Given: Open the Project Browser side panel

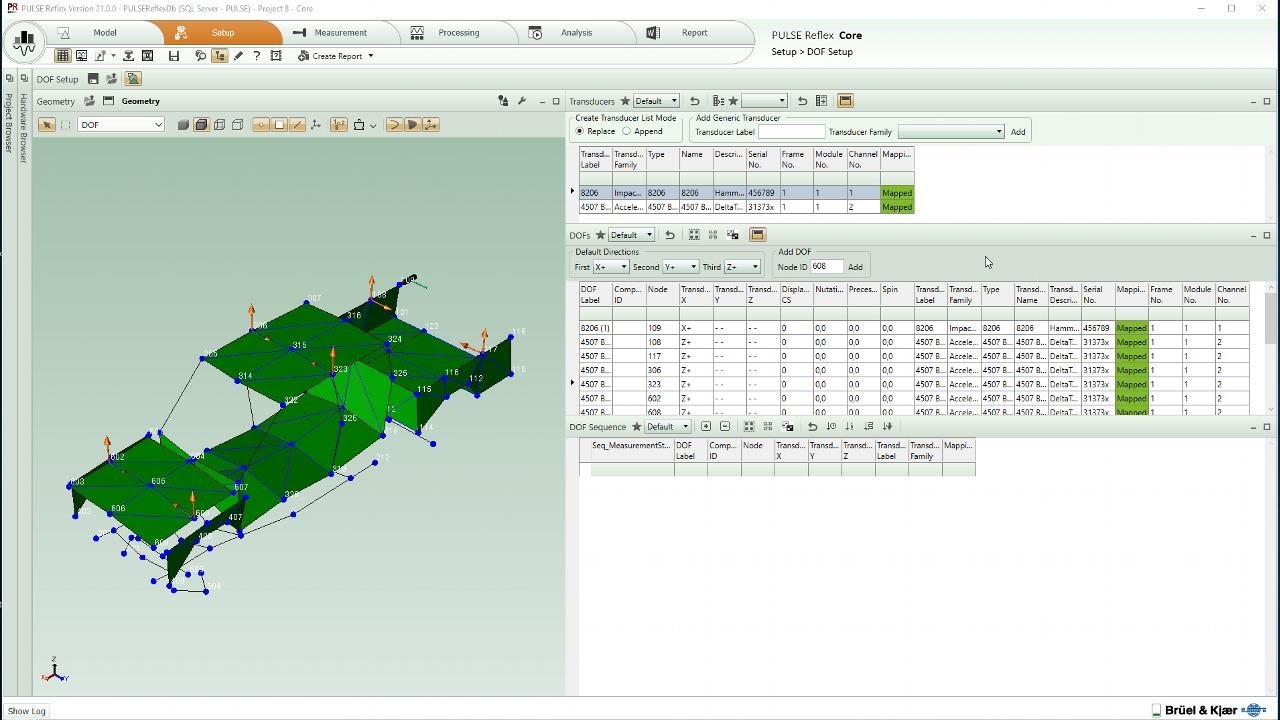Looking at the screenshot, I should click(9, 123).
